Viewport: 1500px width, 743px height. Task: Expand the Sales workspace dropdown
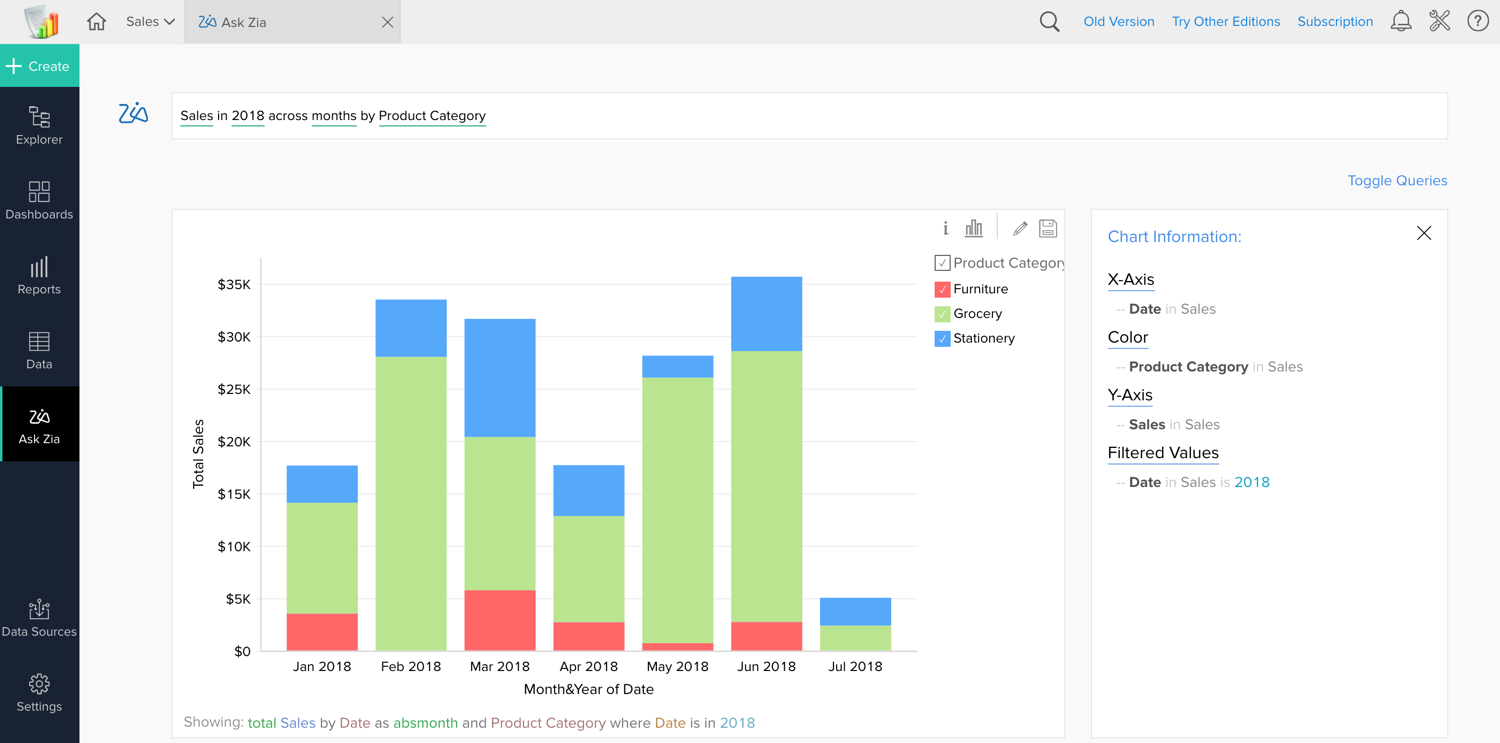[x=150, y=21]
